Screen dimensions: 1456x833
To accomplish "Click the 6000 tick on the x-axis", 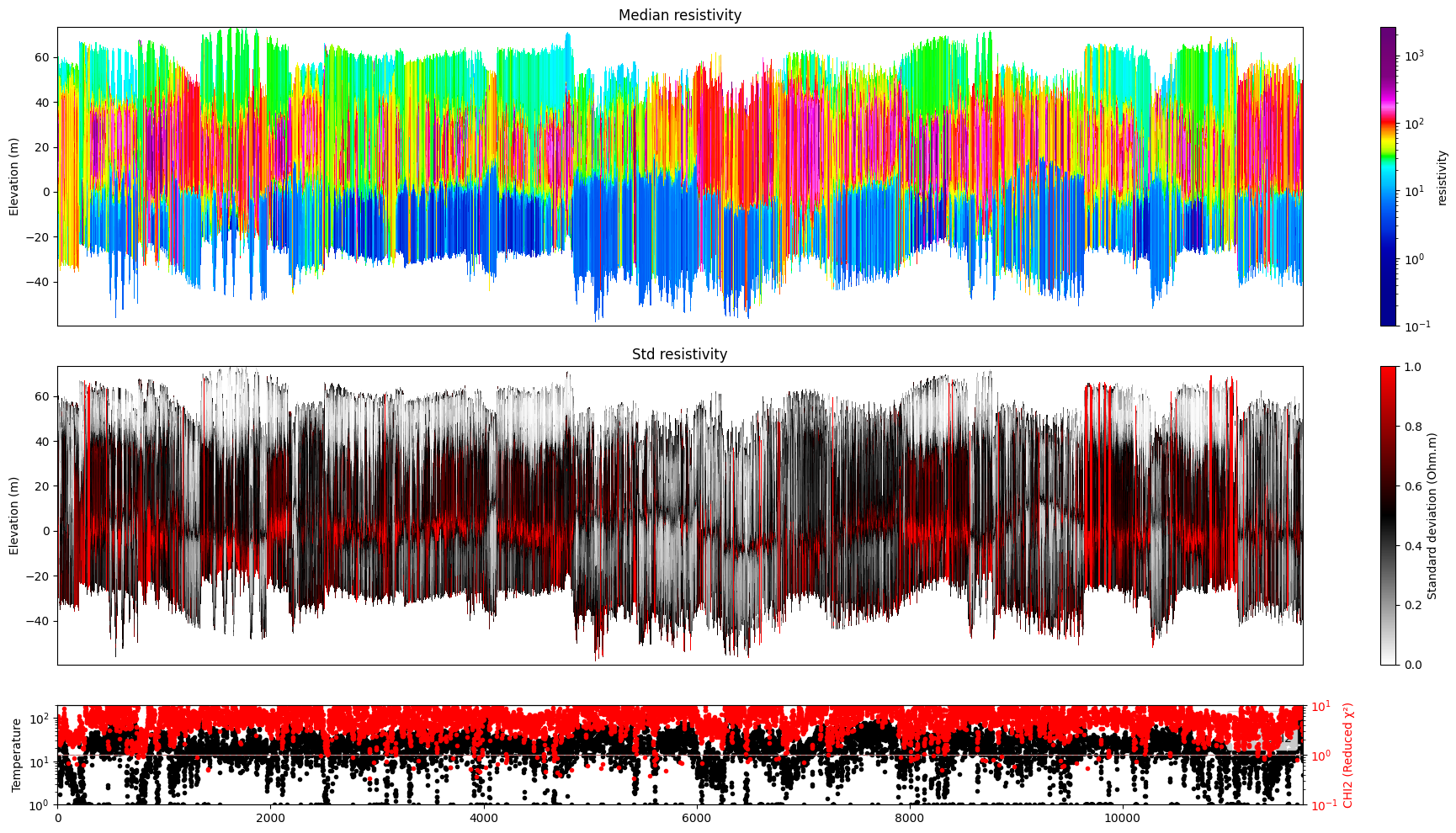I will coord(697,818).
